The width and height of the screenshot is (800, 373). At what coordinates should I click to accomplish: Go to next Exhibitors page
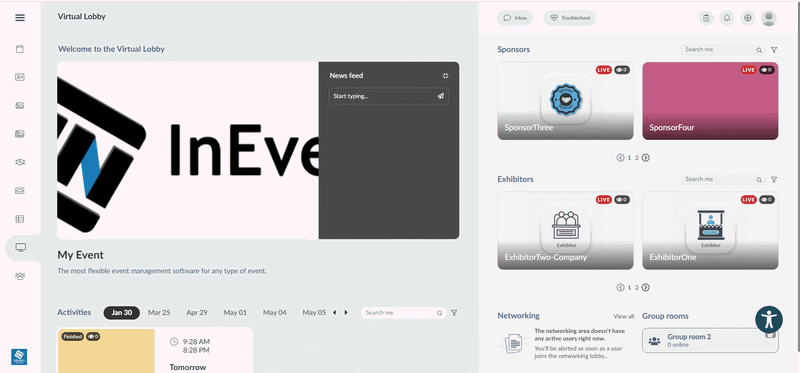646,287
